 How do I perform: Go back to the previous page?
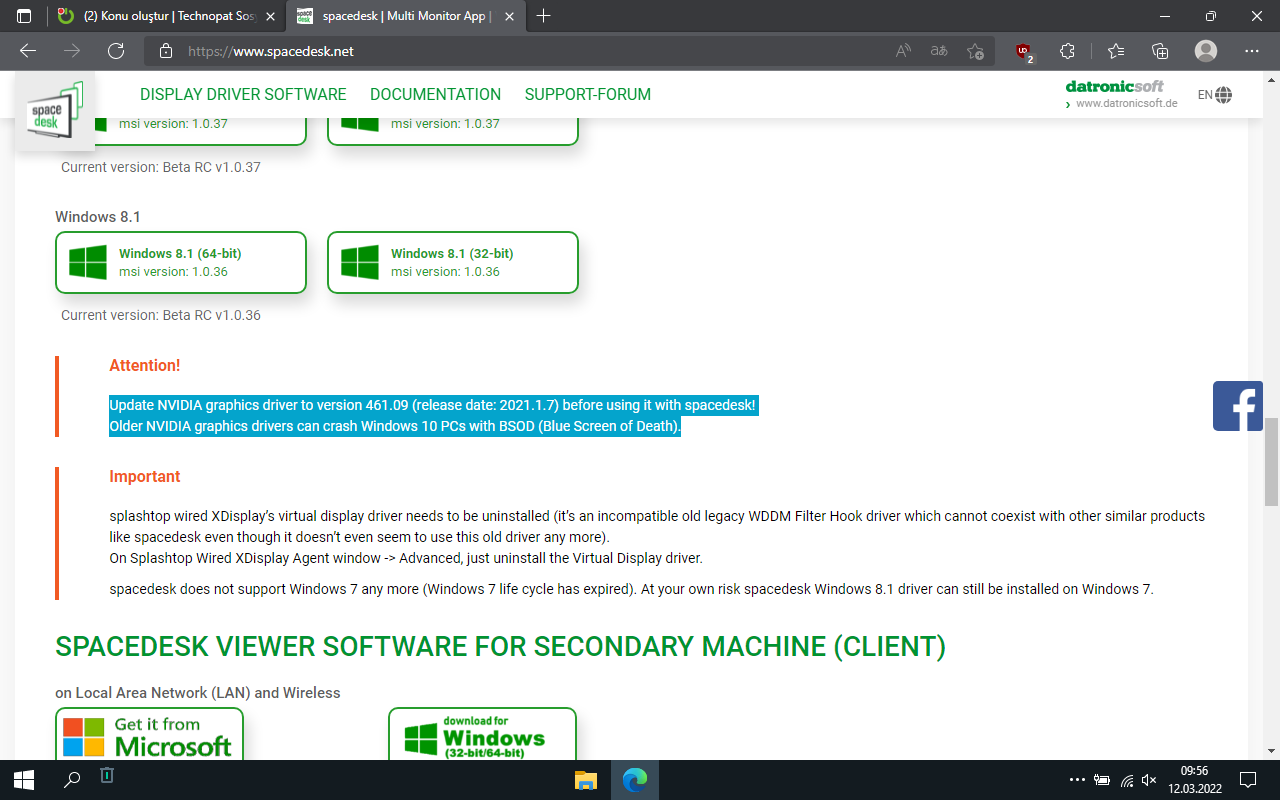[x=28, y=51]
